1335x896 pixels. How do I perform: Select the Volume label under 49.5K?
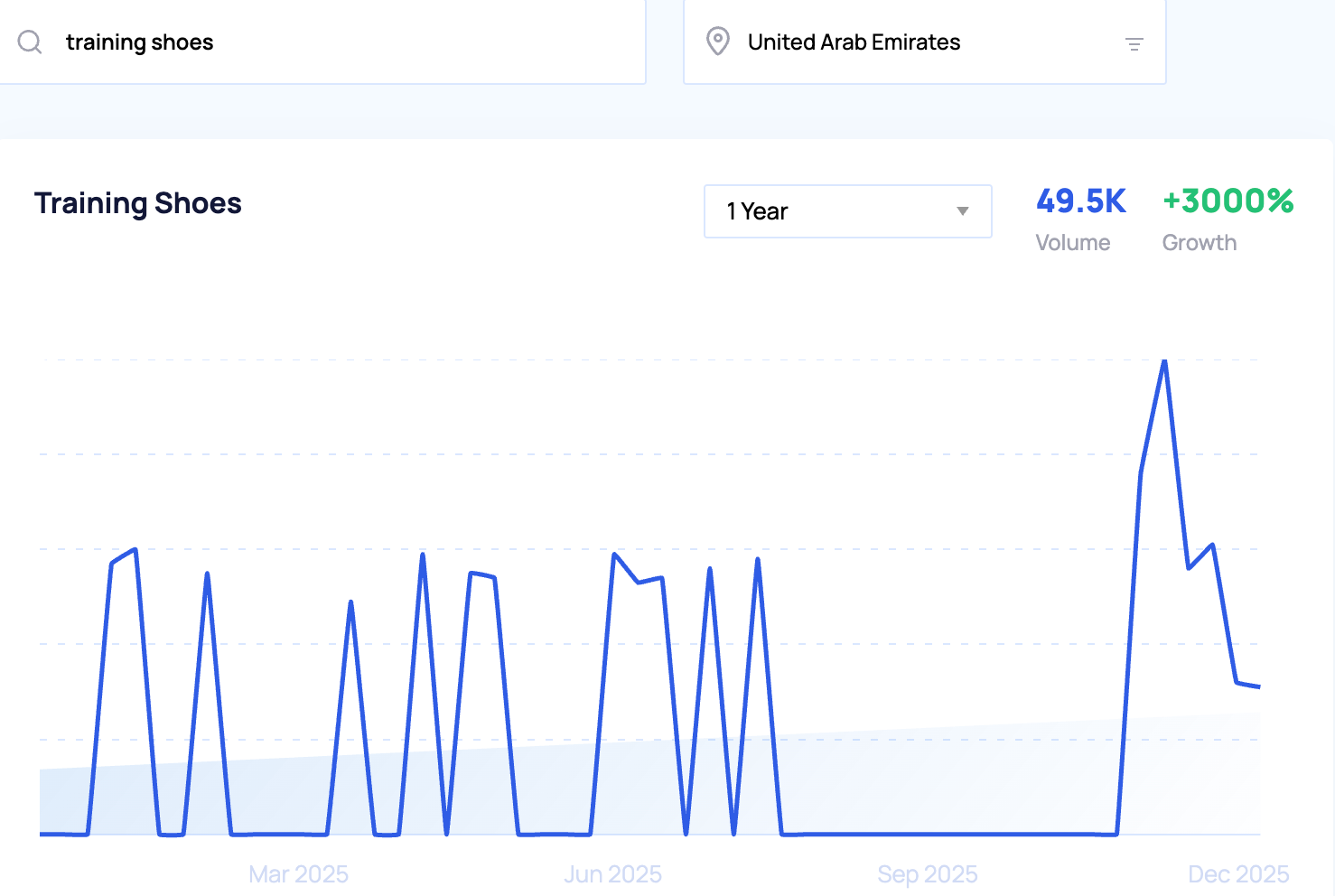point(1072,243)
